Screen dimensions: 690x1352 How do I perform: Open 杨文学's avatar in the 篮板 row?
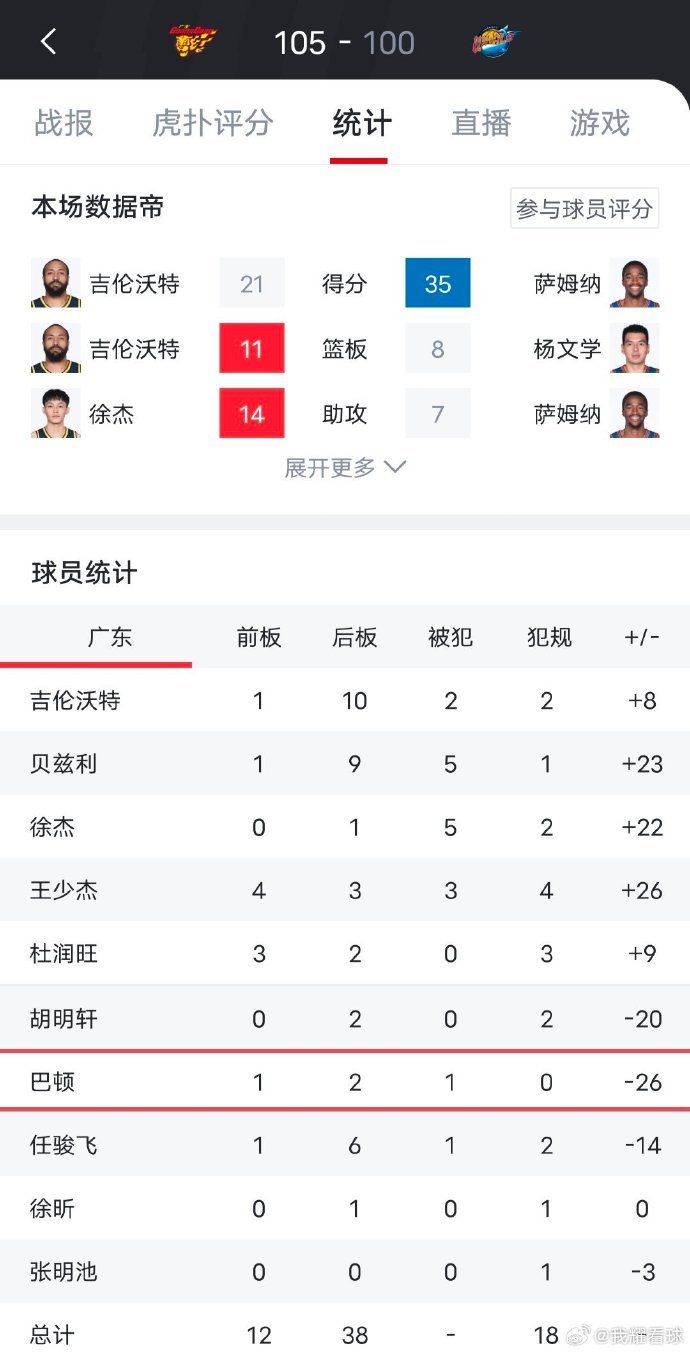[636, 348]
